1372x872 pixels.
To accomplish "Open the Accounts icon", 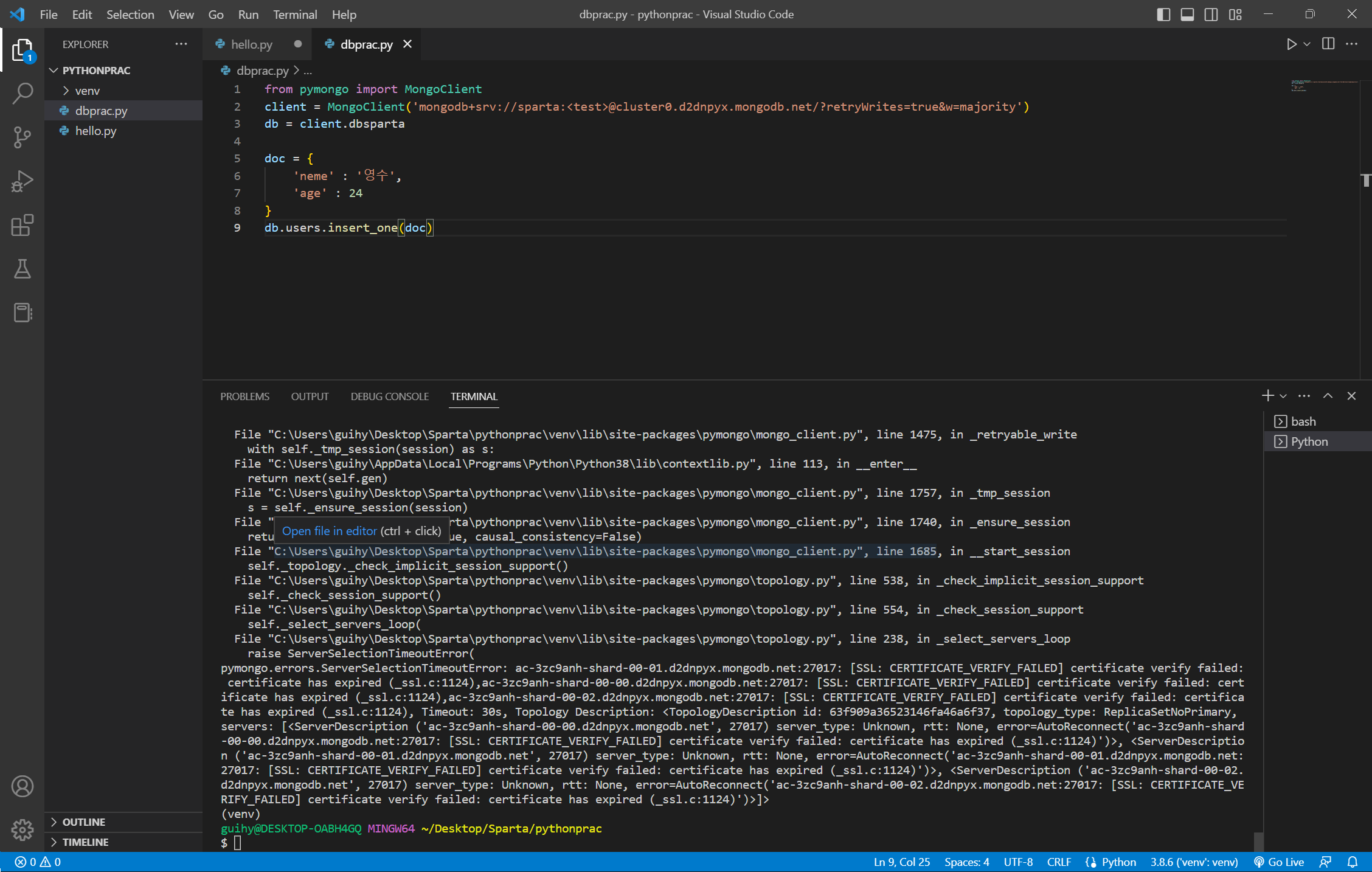I will click(23, 786).
